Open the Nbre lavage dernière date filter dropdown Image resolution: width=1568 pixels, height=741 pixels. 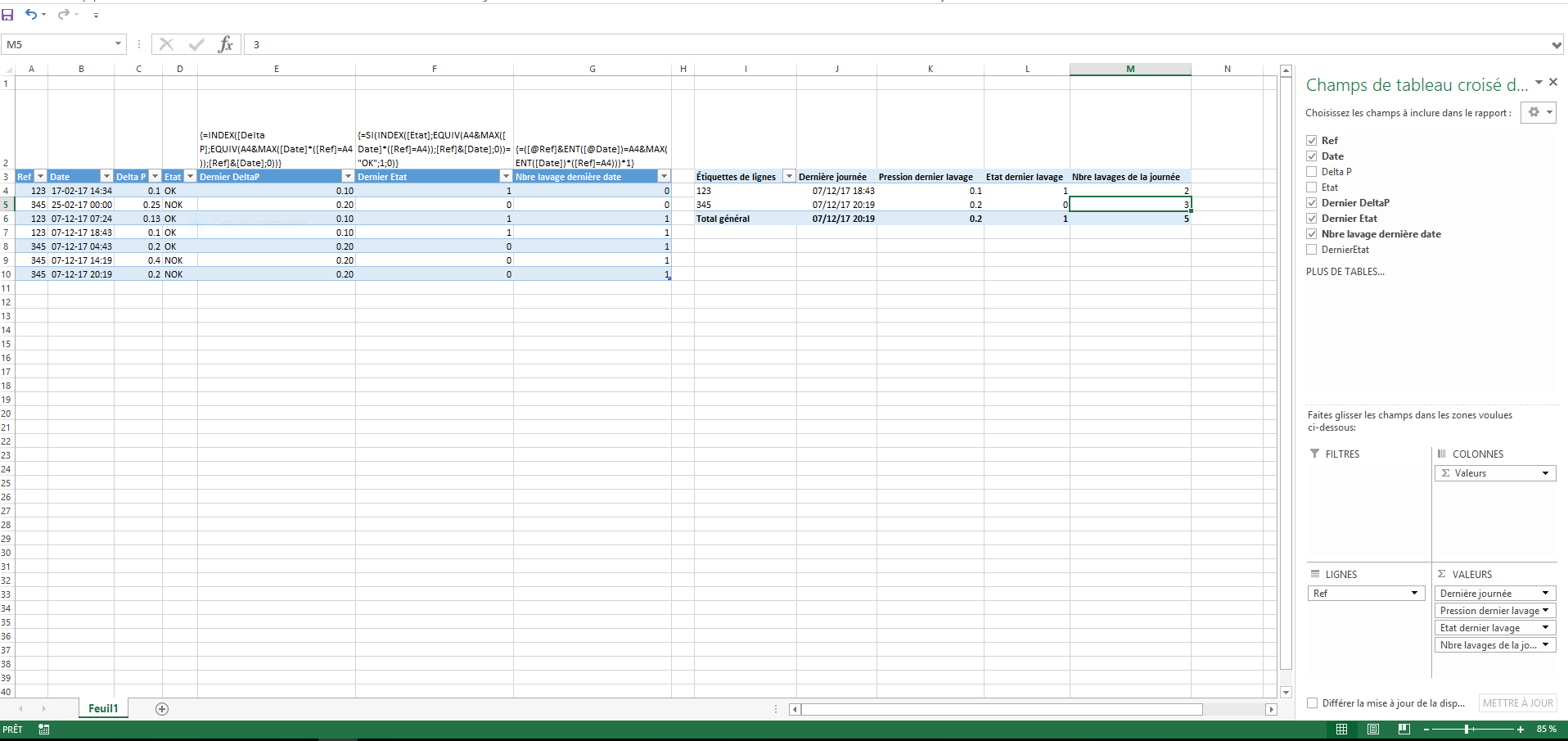pyautogui.click(x=664, y=177)
